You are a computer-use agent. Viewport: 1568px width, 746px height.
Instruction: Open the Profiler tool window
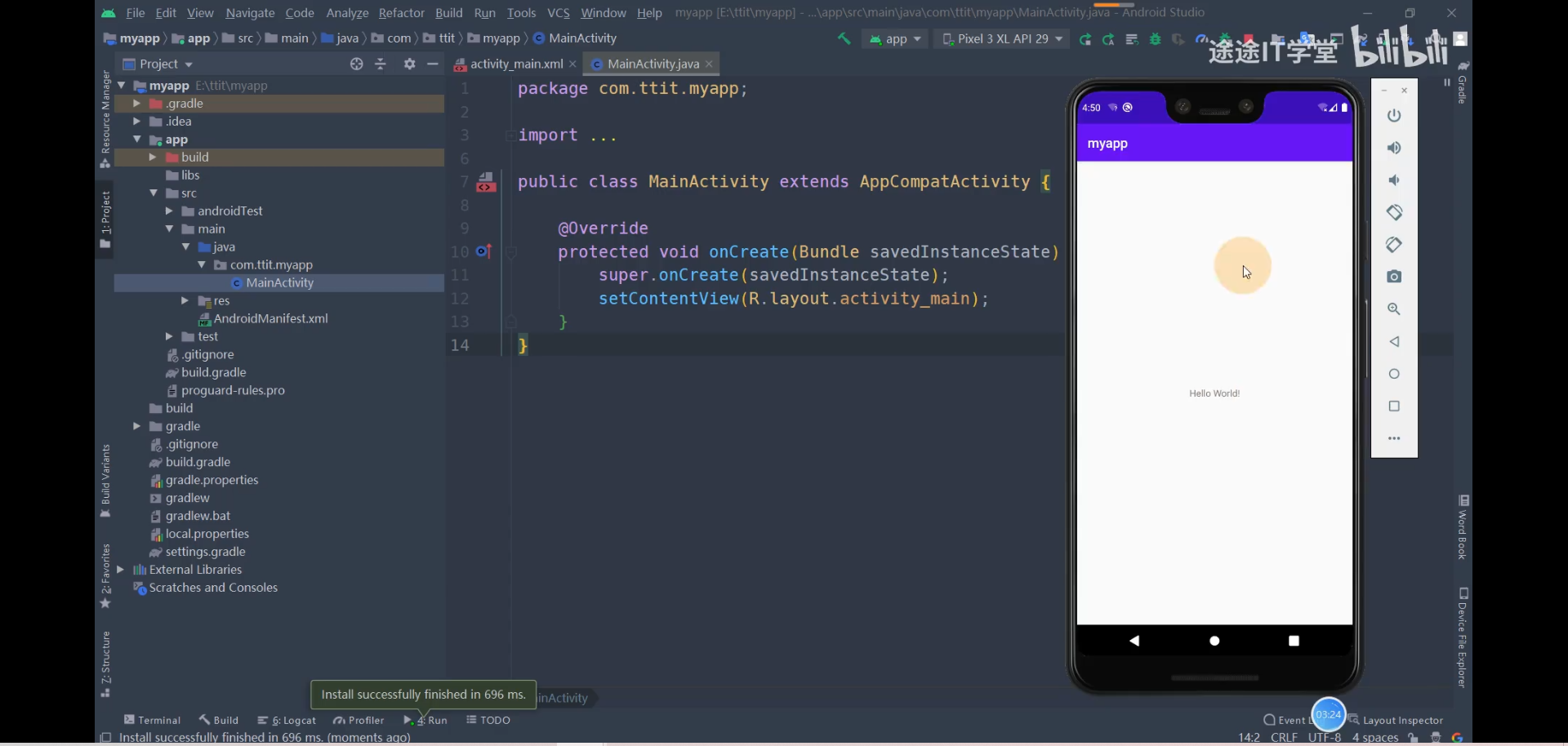[359, 720]
